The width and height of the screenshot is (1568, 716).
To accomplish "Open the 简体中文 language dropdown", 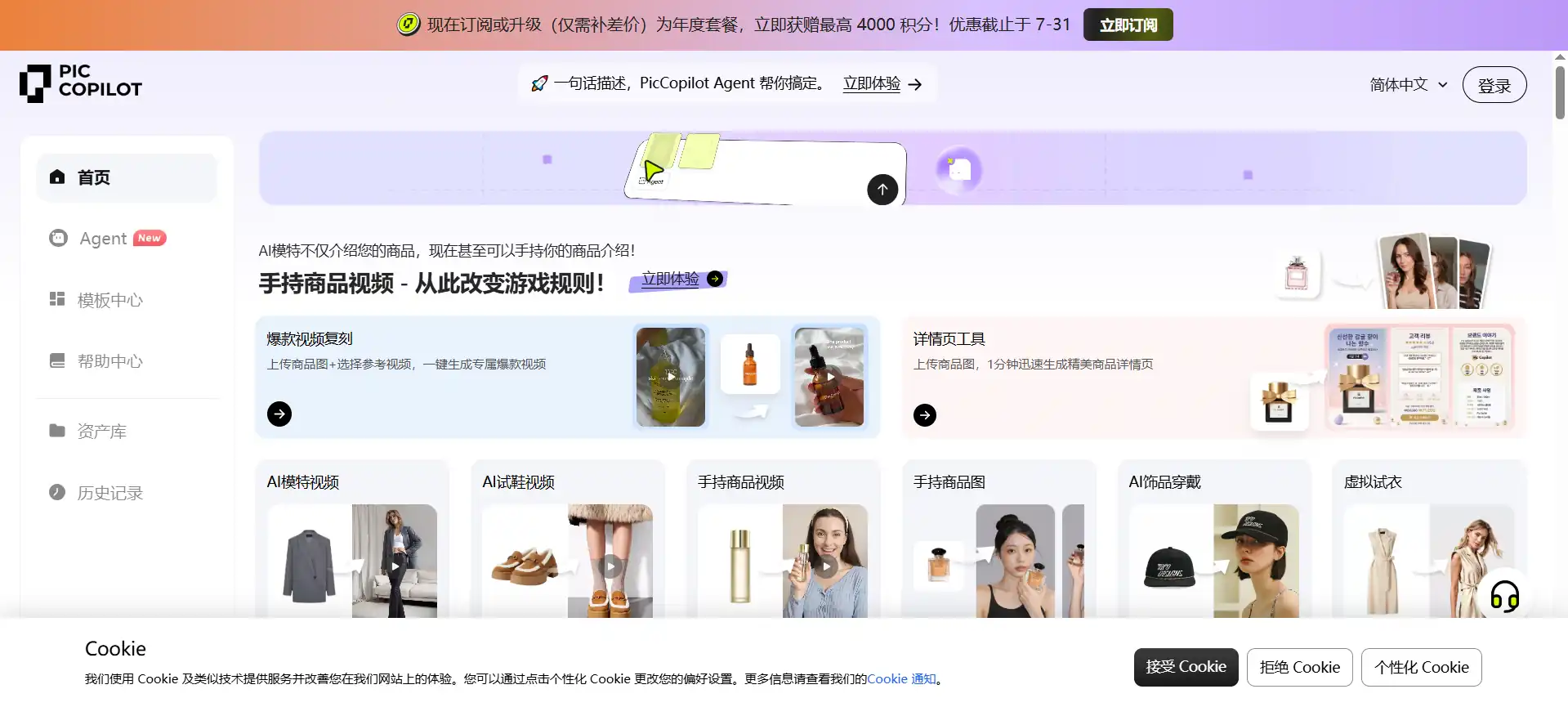I will click(x=1409, y=85).
